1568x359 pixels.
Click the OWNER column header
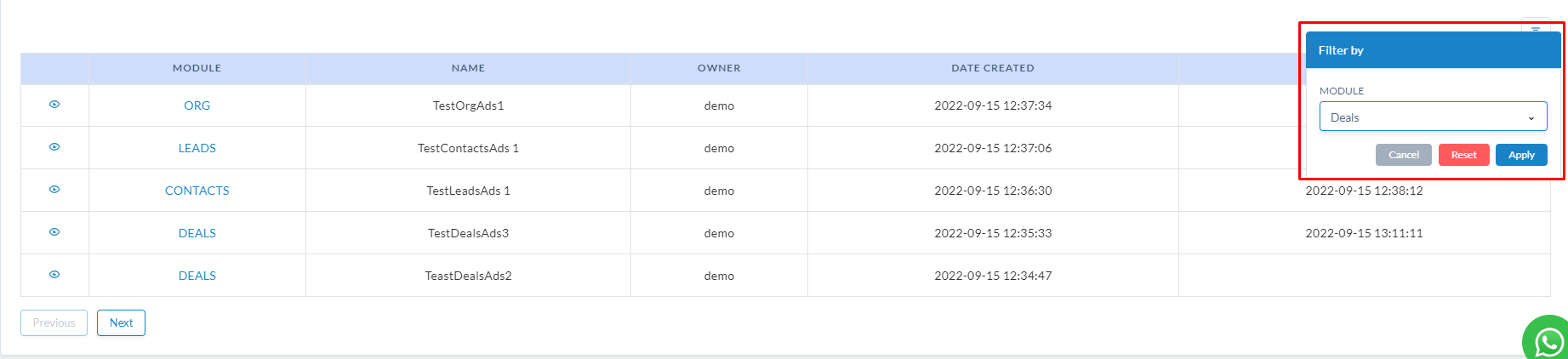[x=719, y=68]
